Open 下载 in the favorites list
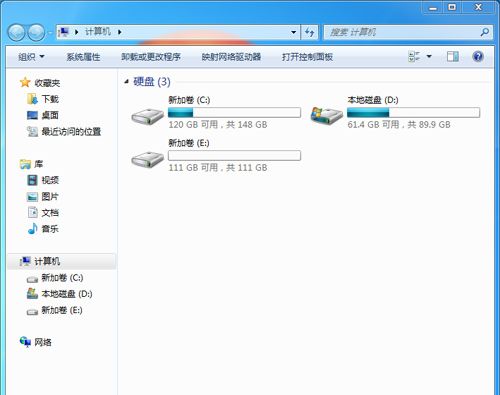This screenshot has width=500, height=395. 50,99
